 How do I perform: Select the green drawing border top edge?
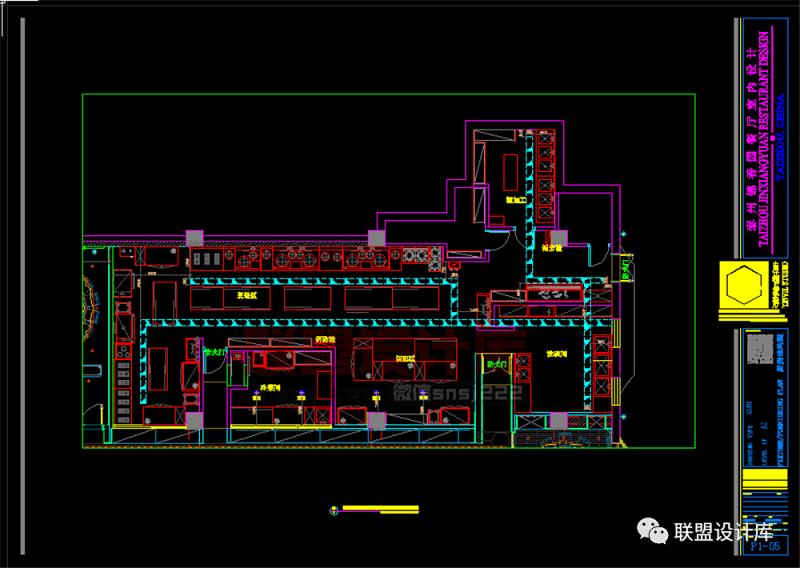point(388,95)
